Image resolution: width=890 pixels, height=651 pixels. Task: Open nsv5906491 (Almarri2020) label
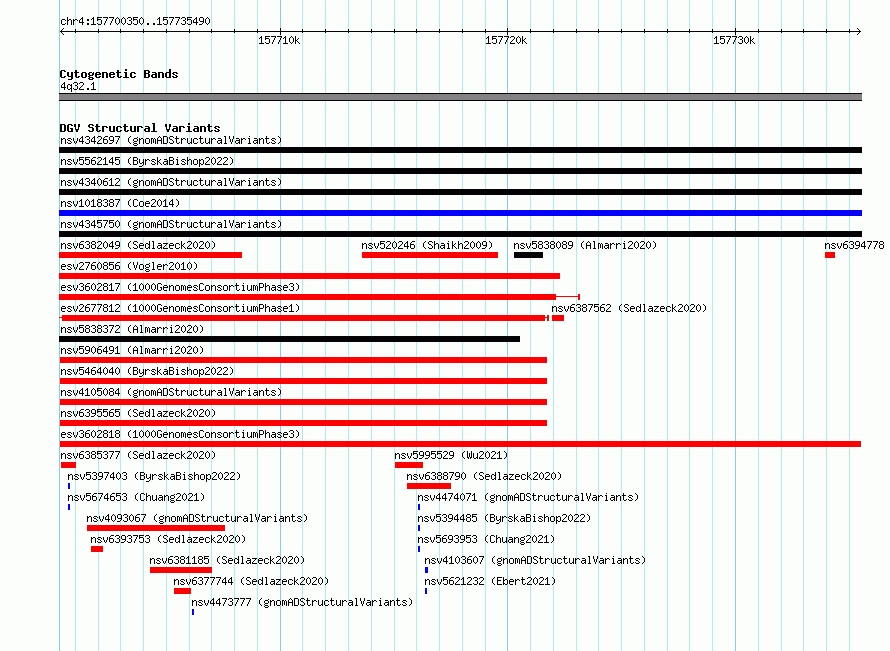(x=132, y=350)
